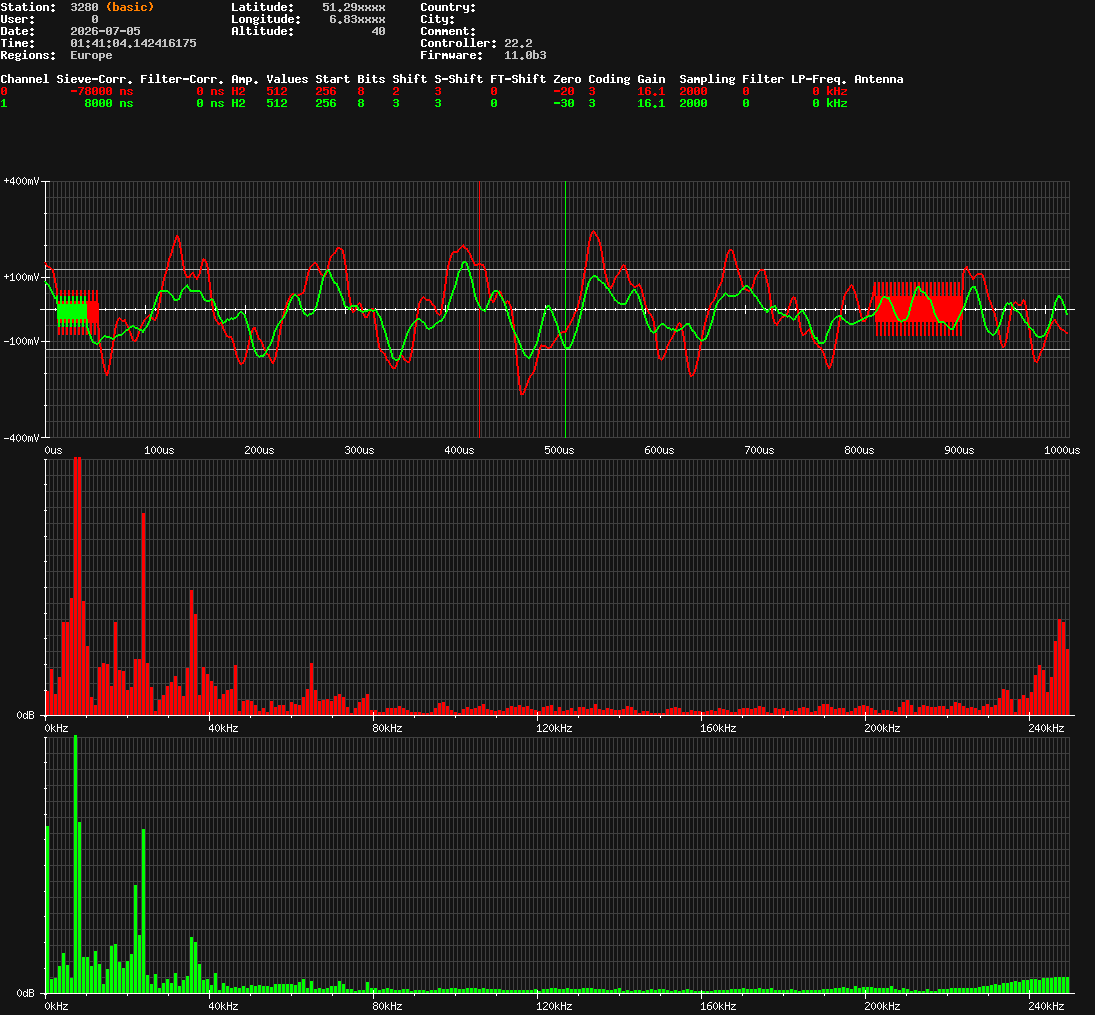Click the Gain column header
This screenshot has height=1015, width=1095.
click(652, 79)
